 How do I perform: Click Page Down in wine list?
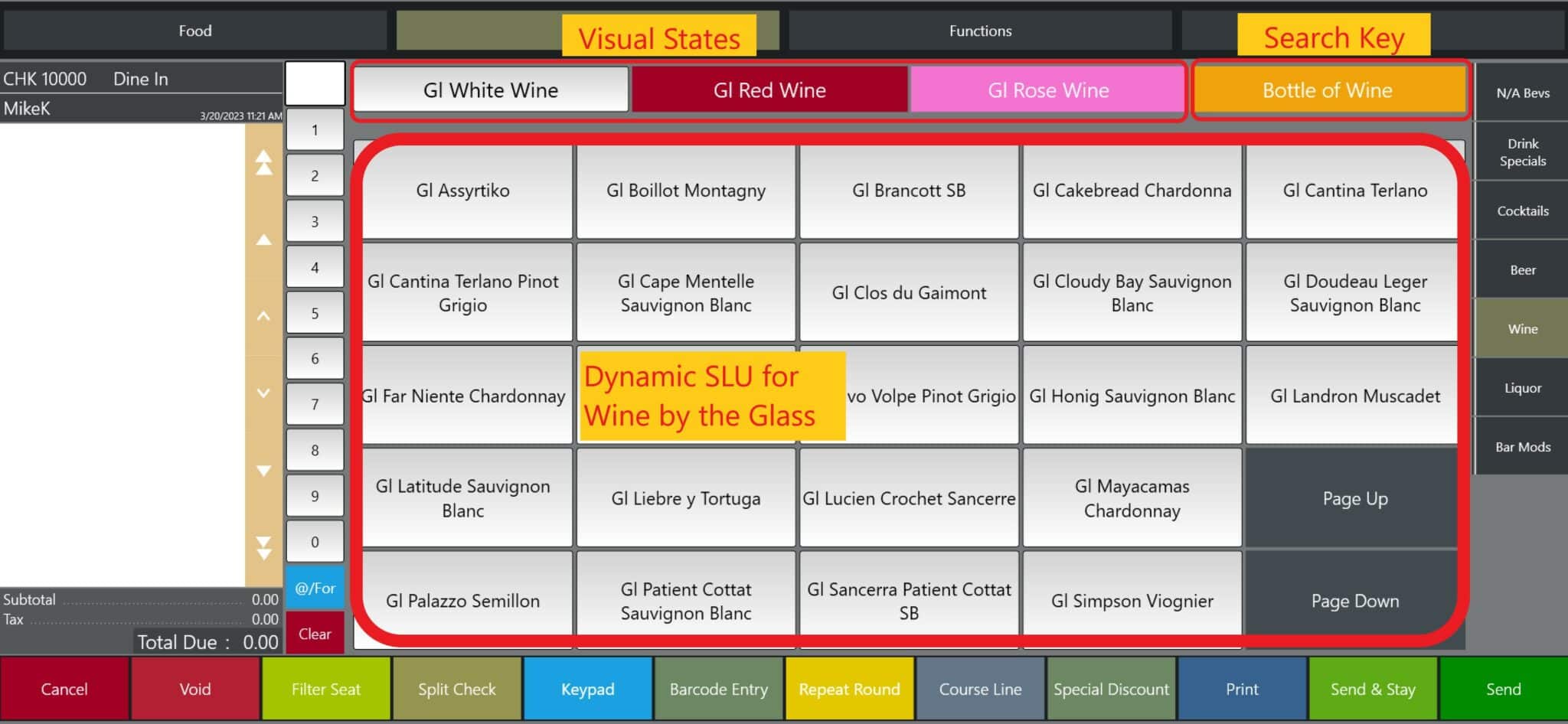click(1354, 601)
